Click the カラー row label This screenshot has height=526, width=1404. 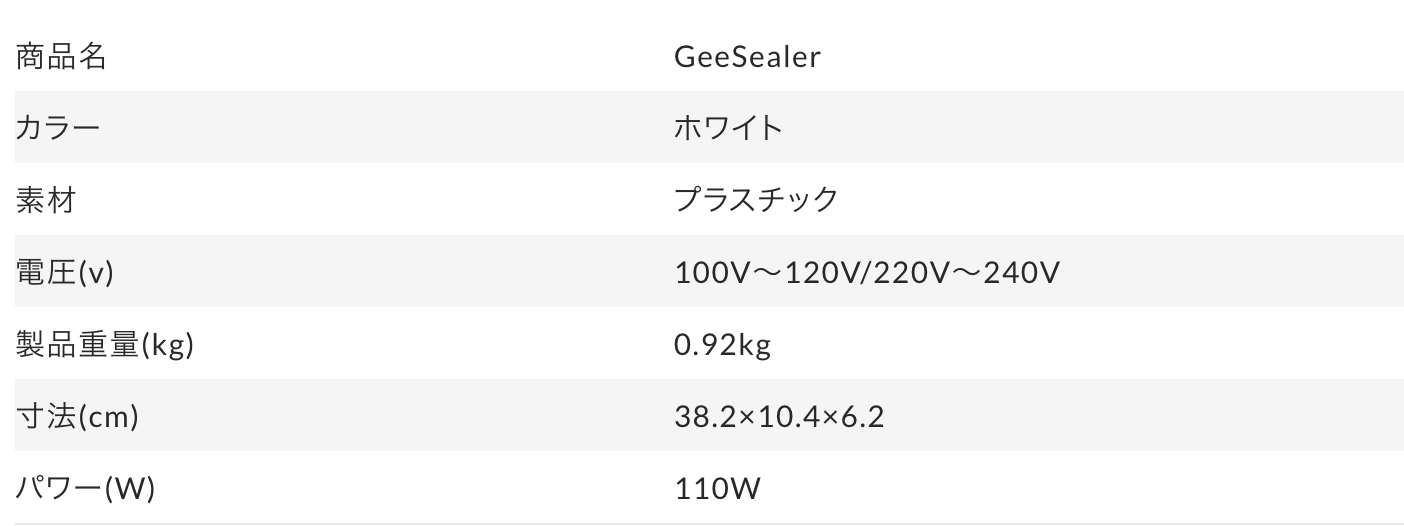pyautogui.click(x=59, y=128)
